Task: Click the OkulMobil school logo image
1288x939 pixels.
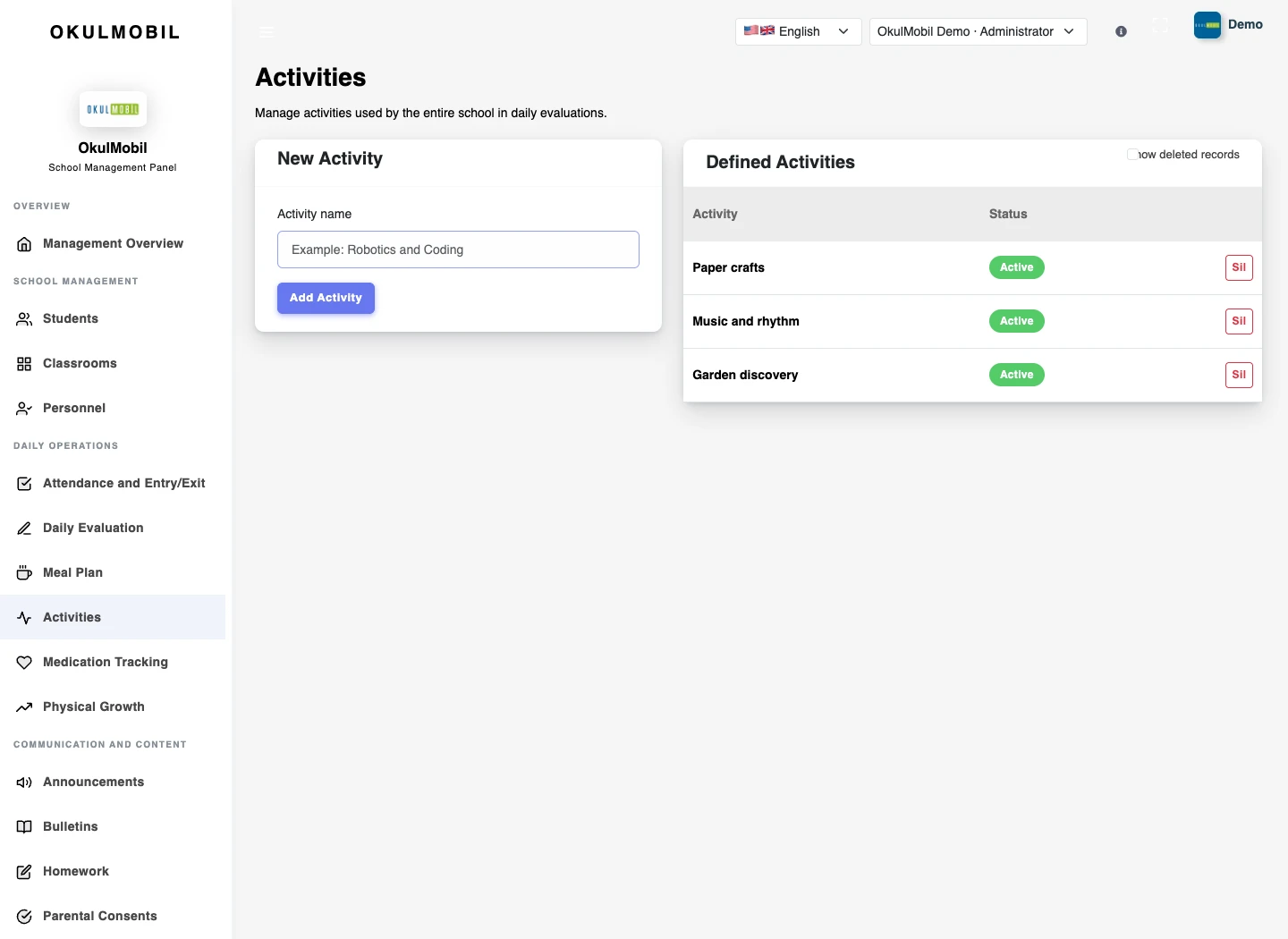Action: [x=113, y=109]
